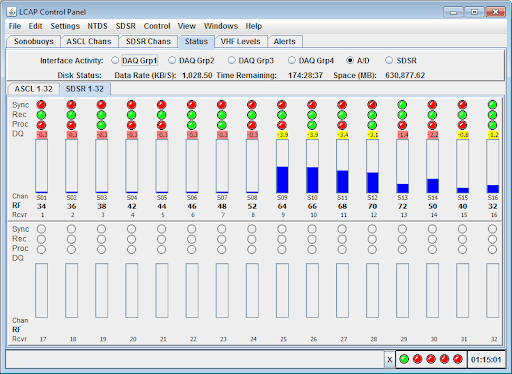The image size is (512, 374).
Task: Open the Windows menu
Action: click(x=221, y=26)
